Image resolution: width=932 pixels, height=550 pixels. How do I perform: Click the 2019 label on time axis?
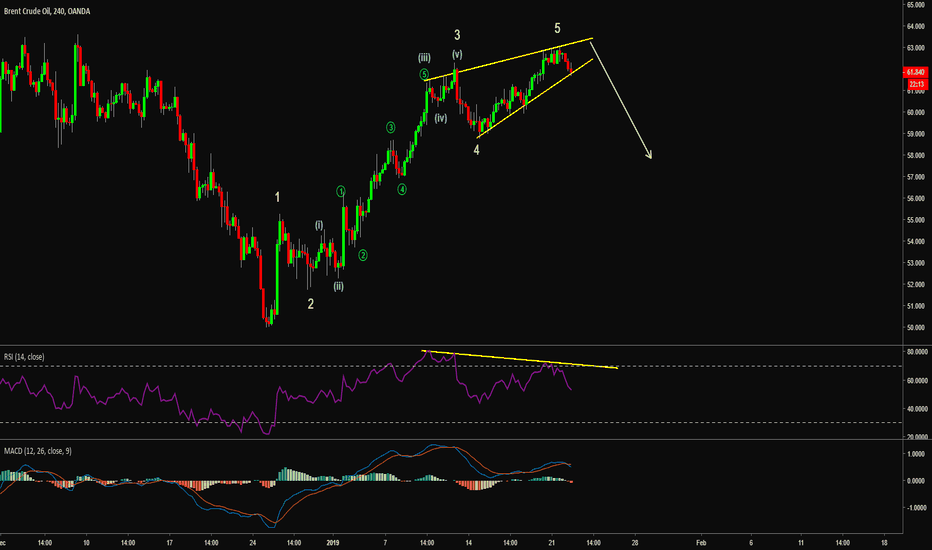click(x=333, y=542)
